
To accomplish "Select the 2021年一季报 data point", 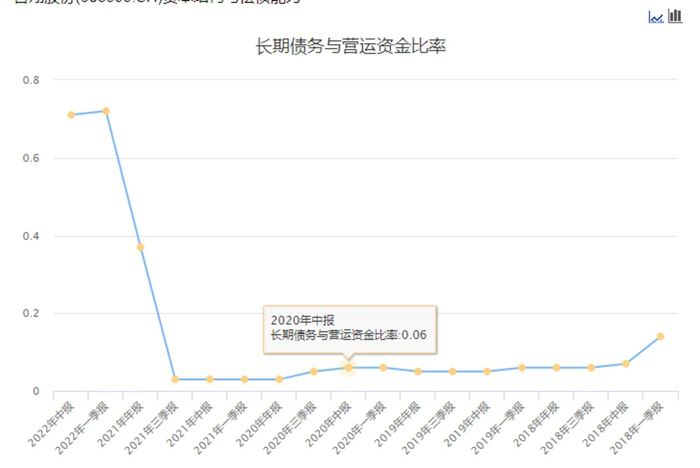I will coord(244,379).
